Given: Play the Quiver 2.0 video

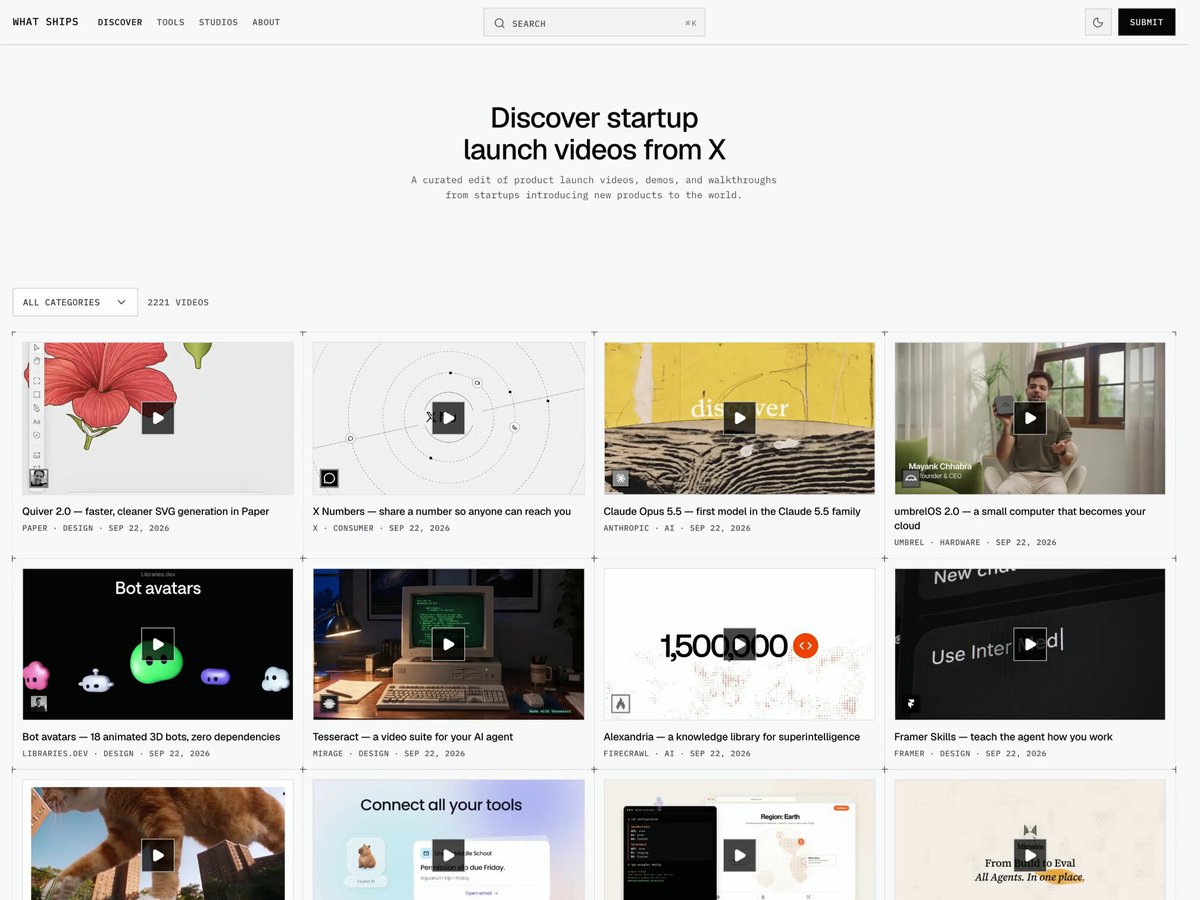Looking at the screenshot, I should (x=158, y=418).
